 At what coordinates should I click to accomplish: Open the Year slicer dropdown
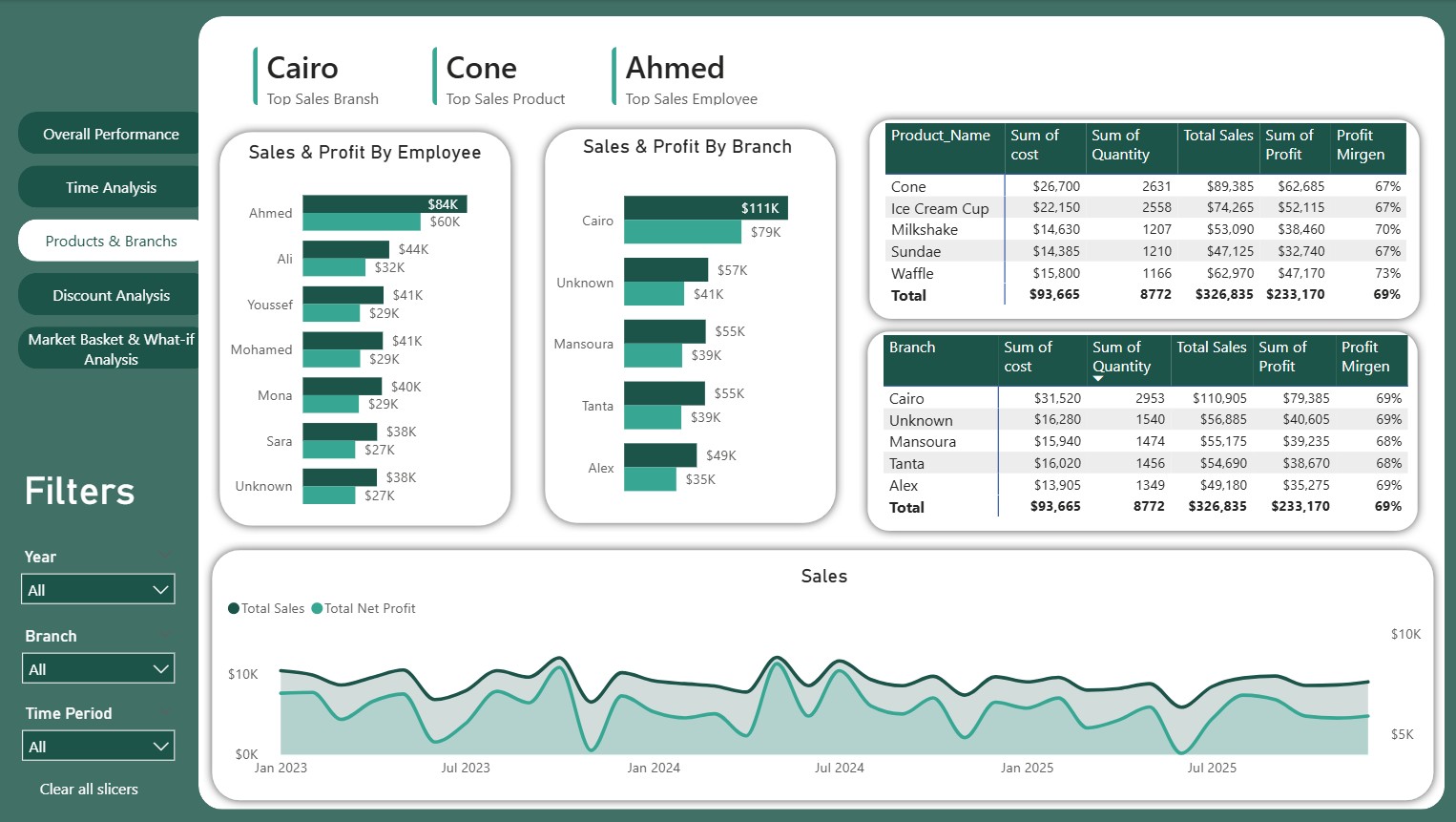coord(98,590)
